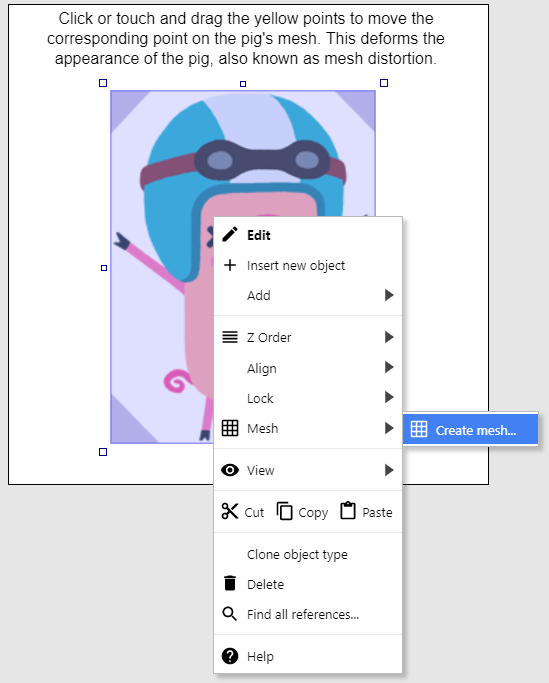Click the pencil Edit icon
This screenshot has height=683, width=549.
point(230,234)
